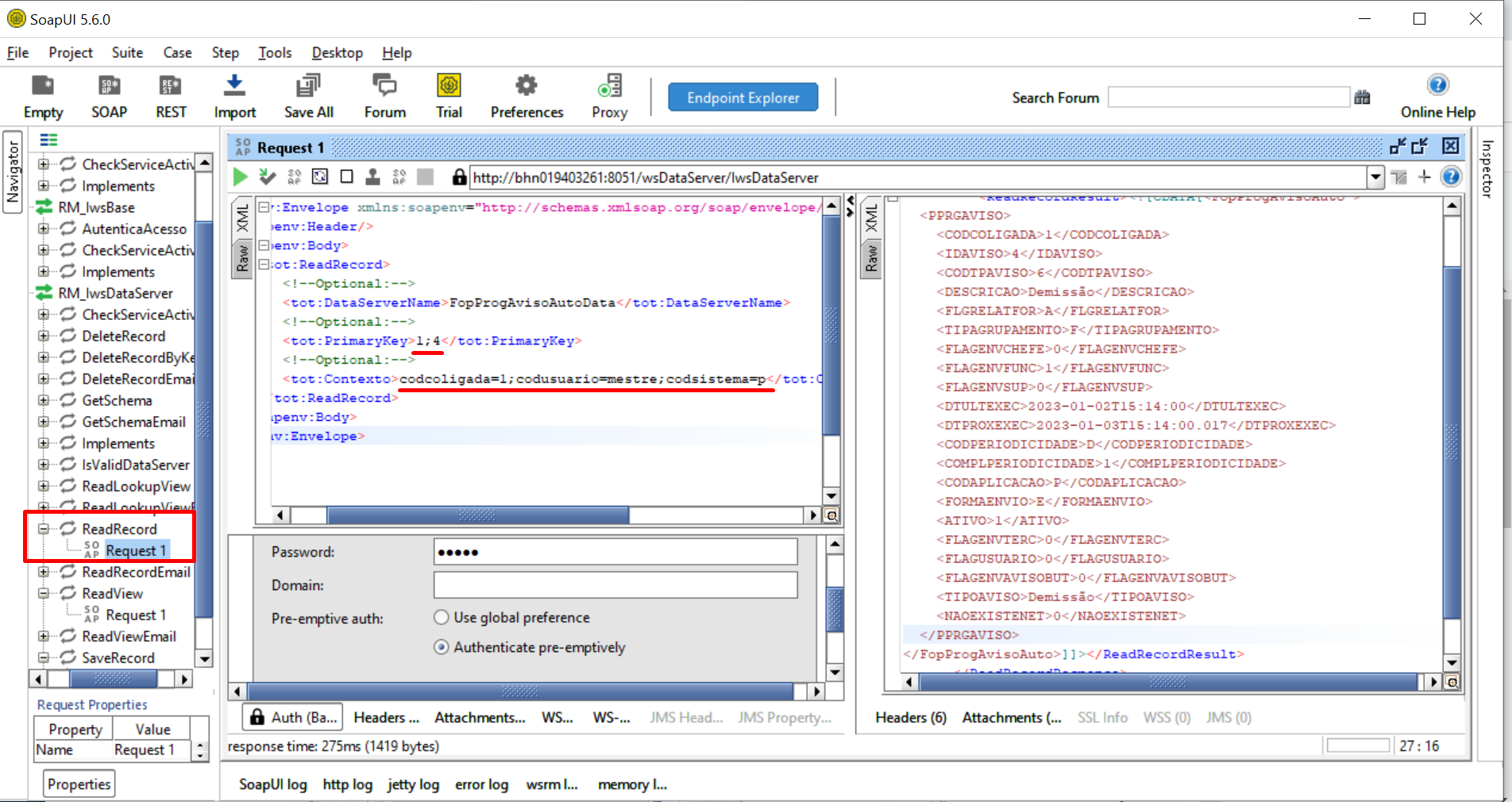The width and height of the screenshot is (1512, 802).
Task: Click the Search Forum input field
Action: (x=1228, y=98)
